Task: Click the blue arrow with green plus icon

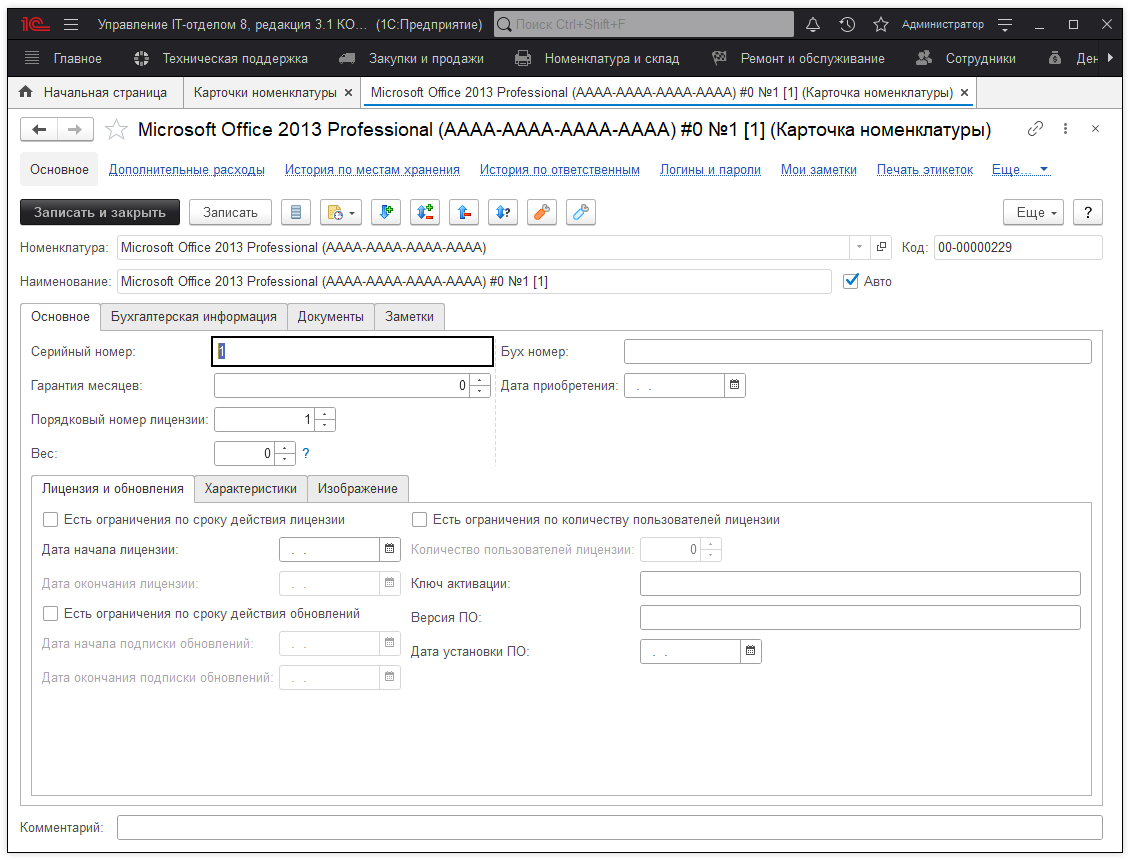Action: pyautogui.click(x=386, y=212)
